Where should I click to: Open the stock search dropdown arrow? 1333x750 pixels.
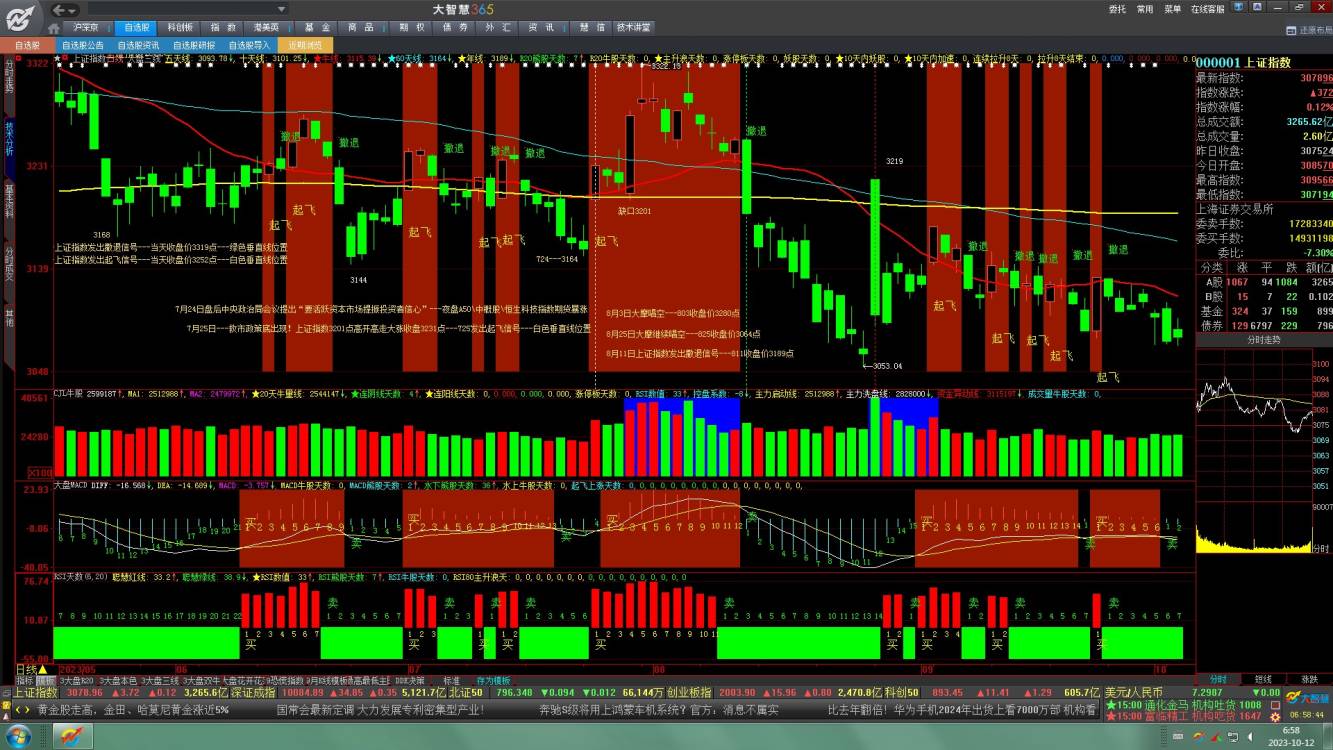pyautogui.click(x=283, y=8)
